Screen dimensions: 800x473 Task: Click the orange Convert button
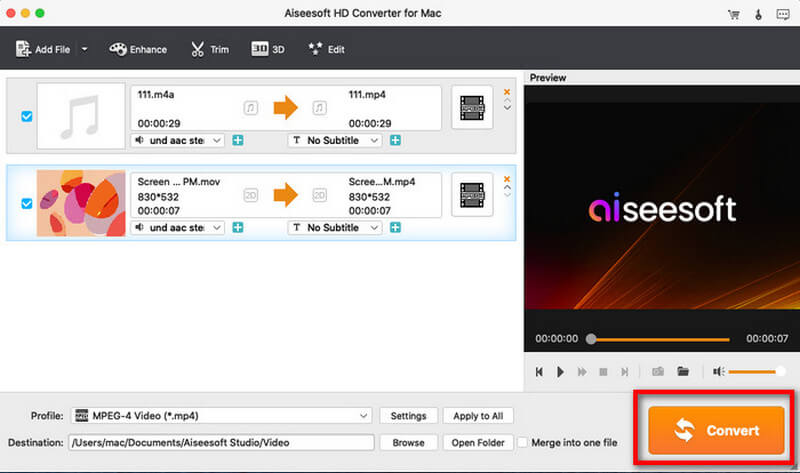714,430
